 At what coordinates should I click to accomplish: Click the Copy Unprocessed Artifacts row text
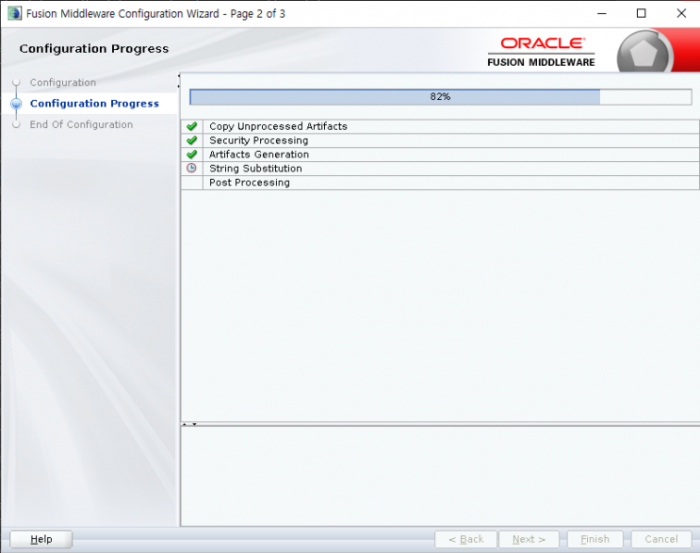pyautogui.click(x=278, y=126)
